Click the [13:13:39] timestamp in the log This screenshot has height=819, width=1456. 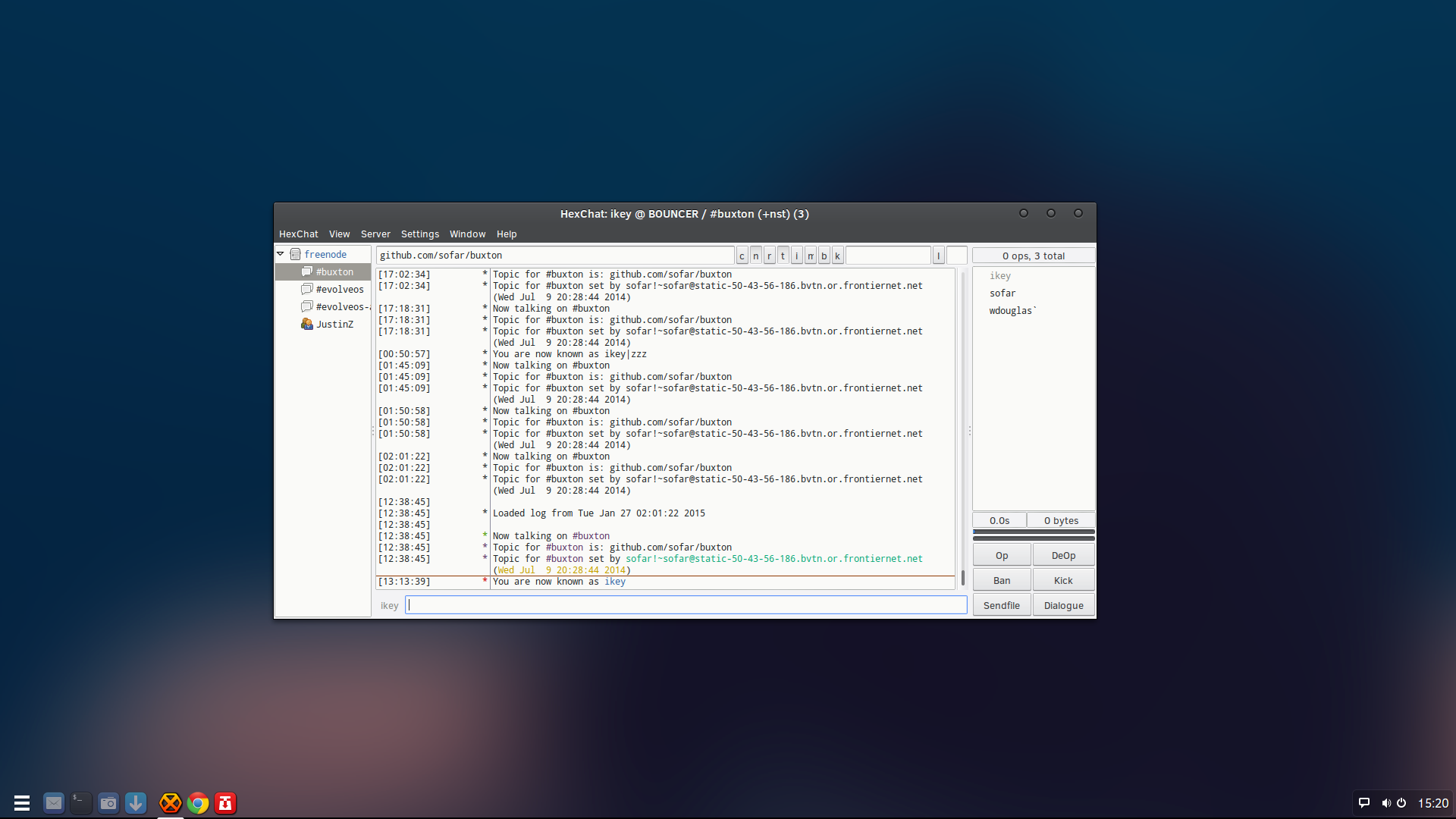point(404,581)
